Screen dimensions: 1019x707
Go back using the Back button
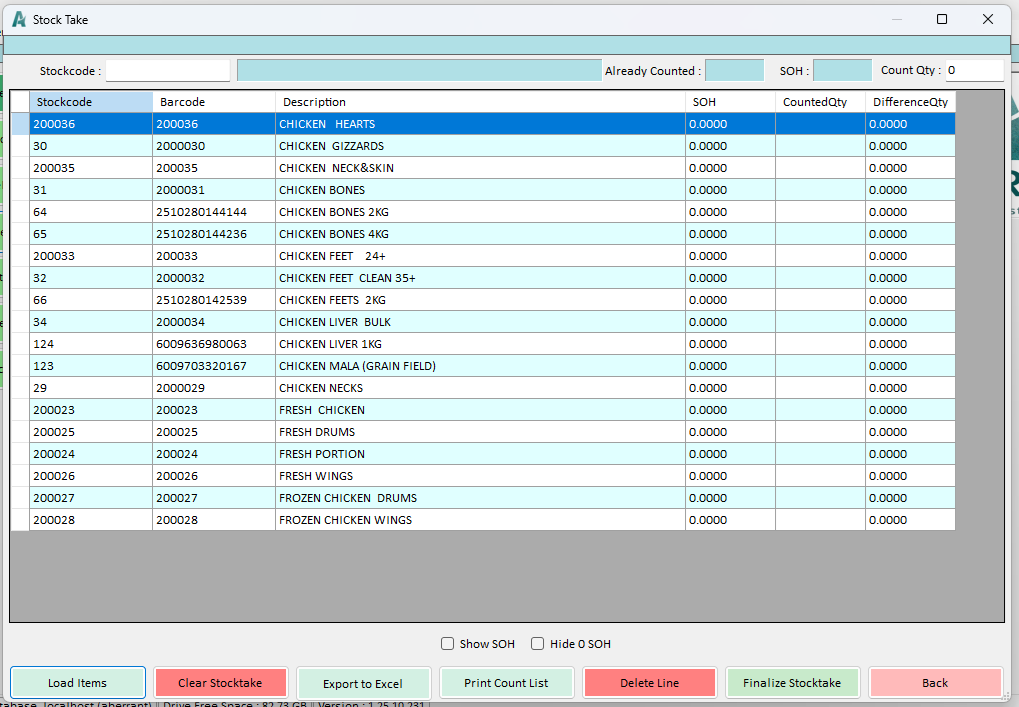935,683
